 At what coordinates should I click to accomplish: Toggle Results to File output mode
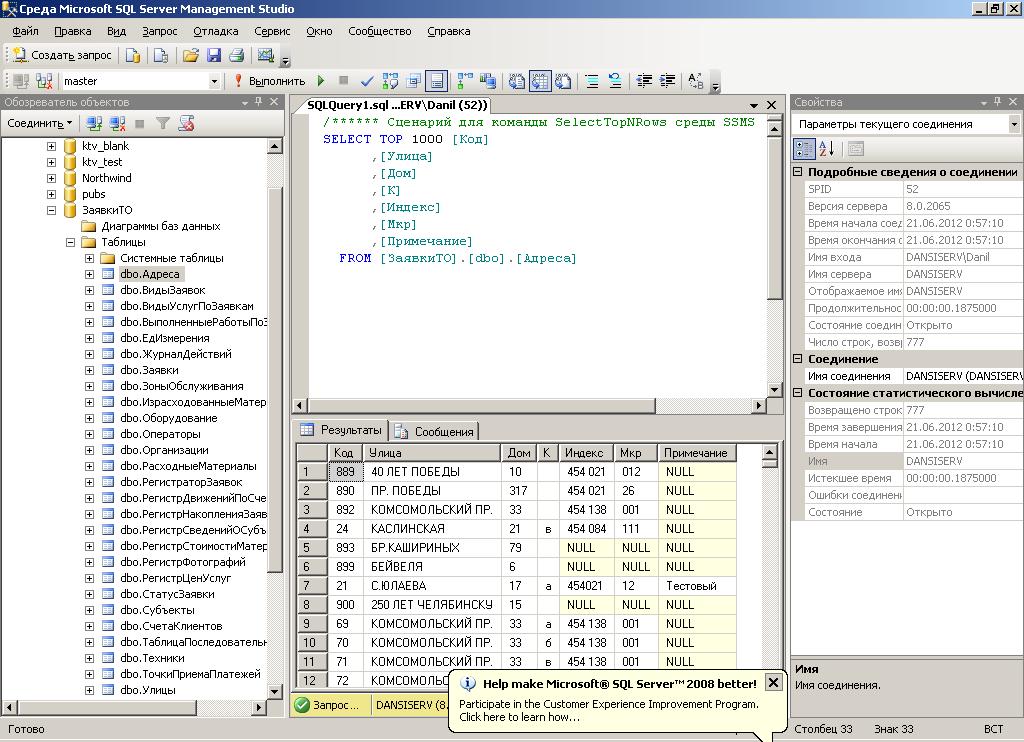tap(563, 81)
